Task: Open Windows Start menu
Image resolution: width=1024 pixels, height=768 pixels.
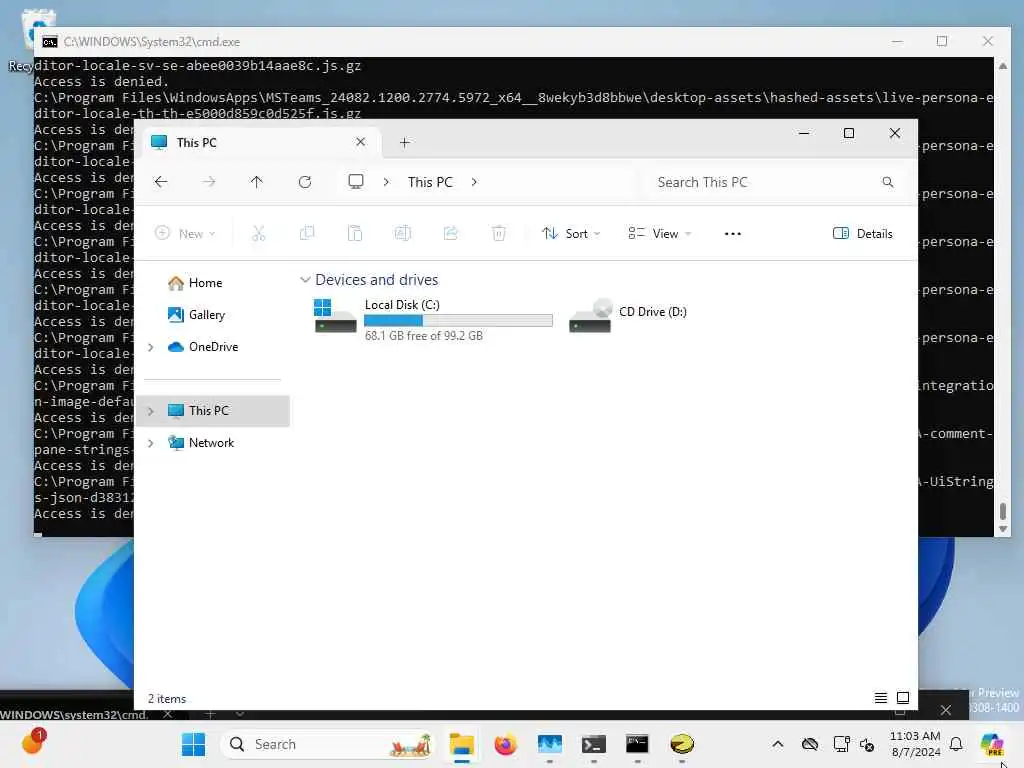Action: point(193,744)
